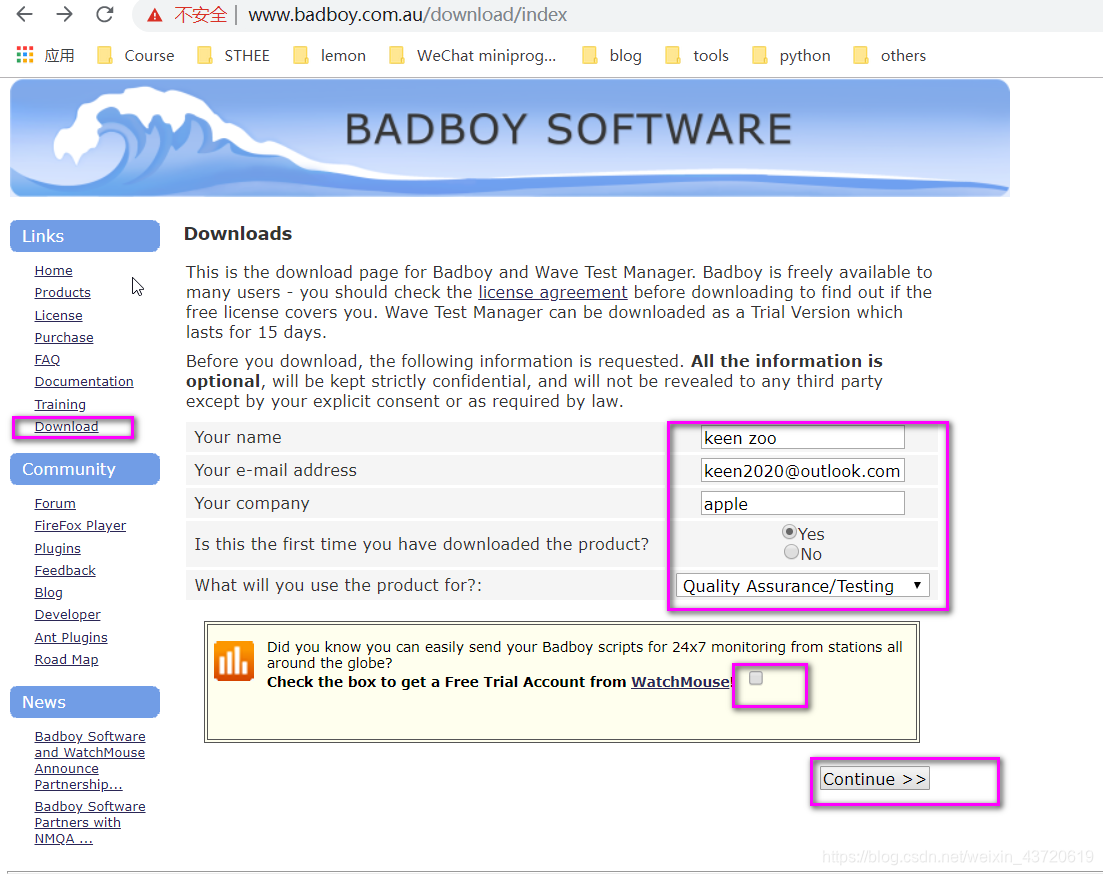
Task: Open the WeChat miniprog bookmark folder
Action: [x=473, y=56]
